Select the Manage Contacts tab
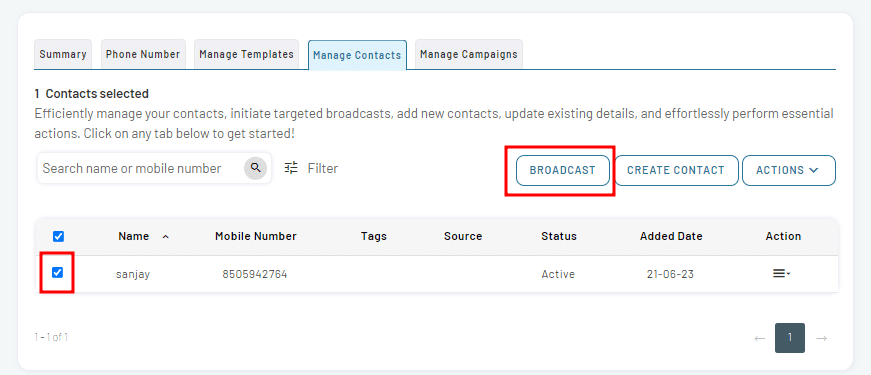Screen dimensions: 871x375 coord(357,55)
